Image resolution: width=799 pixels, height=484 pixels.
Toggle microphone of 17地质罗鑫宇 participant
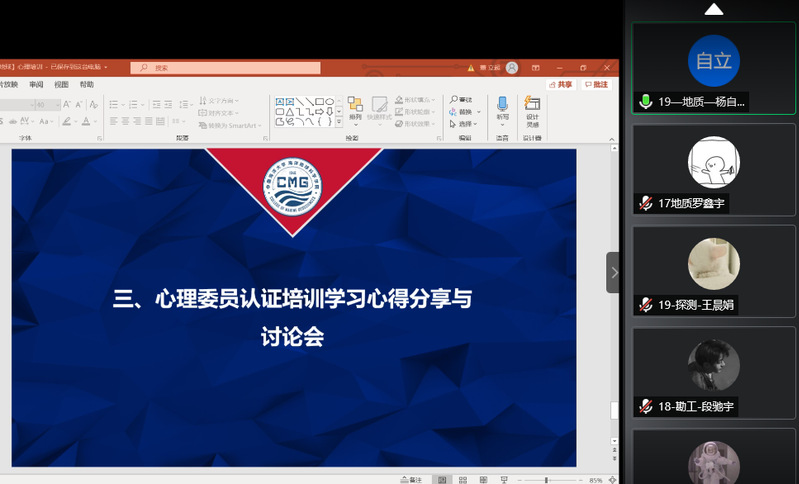coord(646,203)
